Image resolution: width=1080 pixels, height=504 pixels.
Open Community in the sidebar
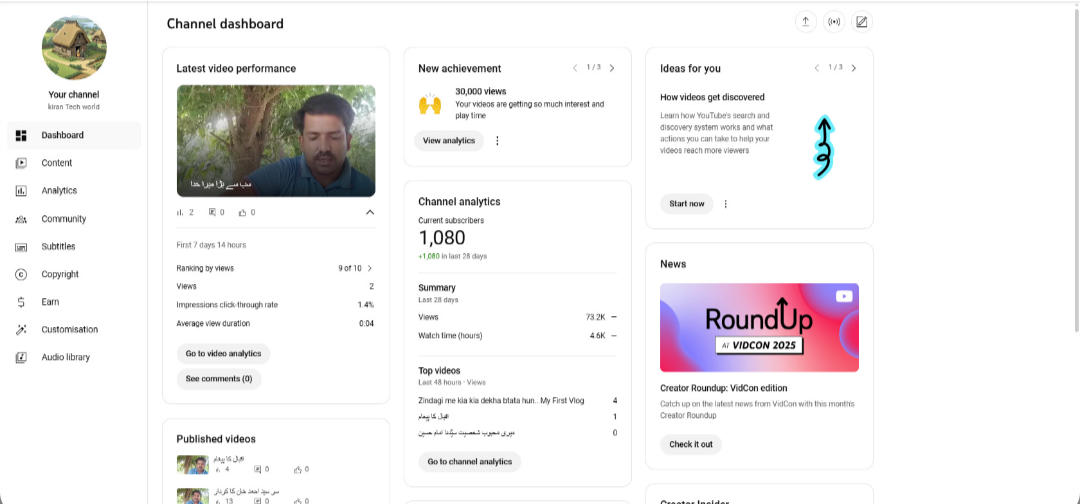[74, 219]
